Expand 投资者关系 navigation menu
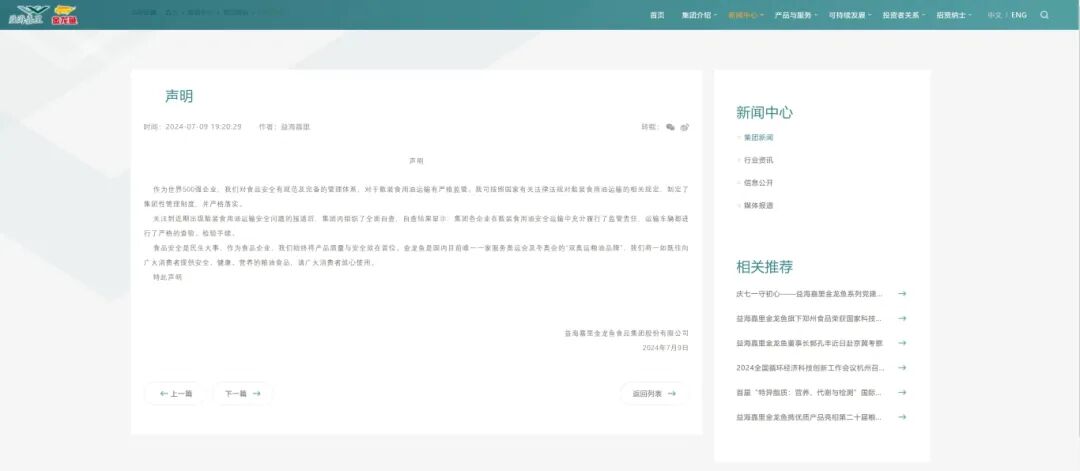Viewport: 1080px width, 471px height. point(904,14)
